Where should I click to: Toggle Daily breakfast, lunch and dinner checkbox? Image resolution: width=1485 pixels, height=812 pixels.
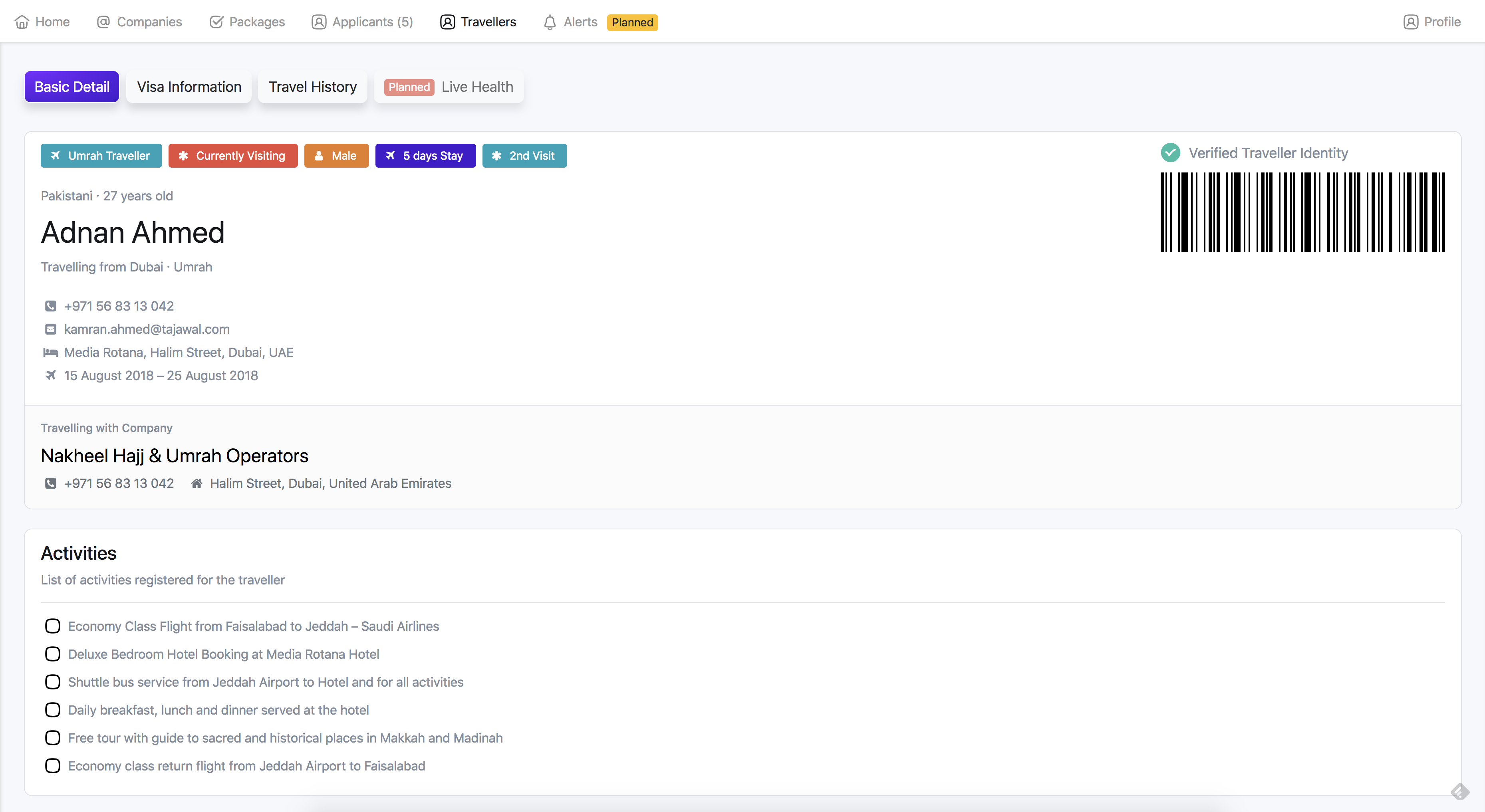(x=52, y=710)
